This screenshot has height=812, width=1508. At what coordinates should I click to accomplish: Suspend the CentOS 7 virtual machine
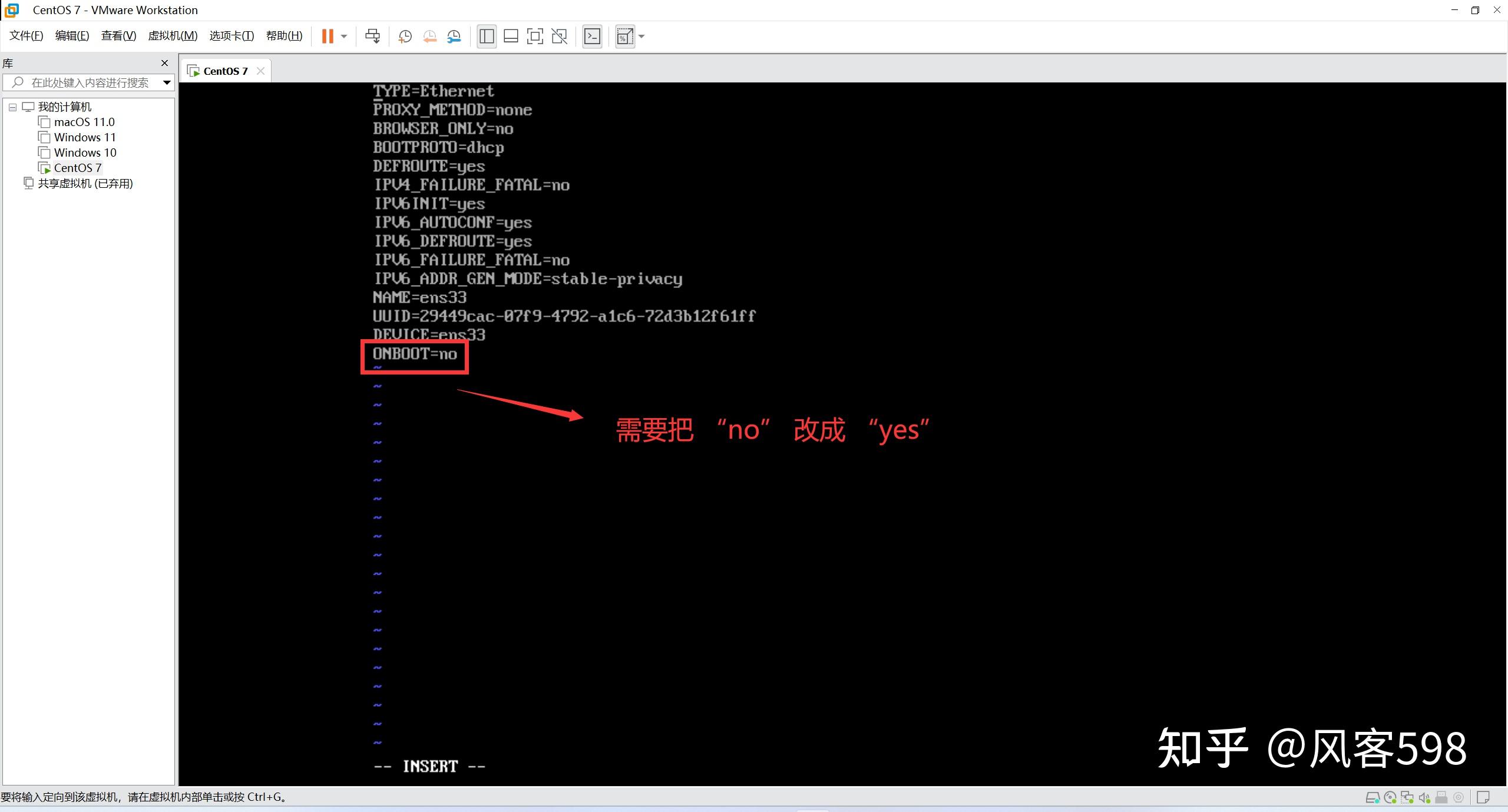coord(327,36)
